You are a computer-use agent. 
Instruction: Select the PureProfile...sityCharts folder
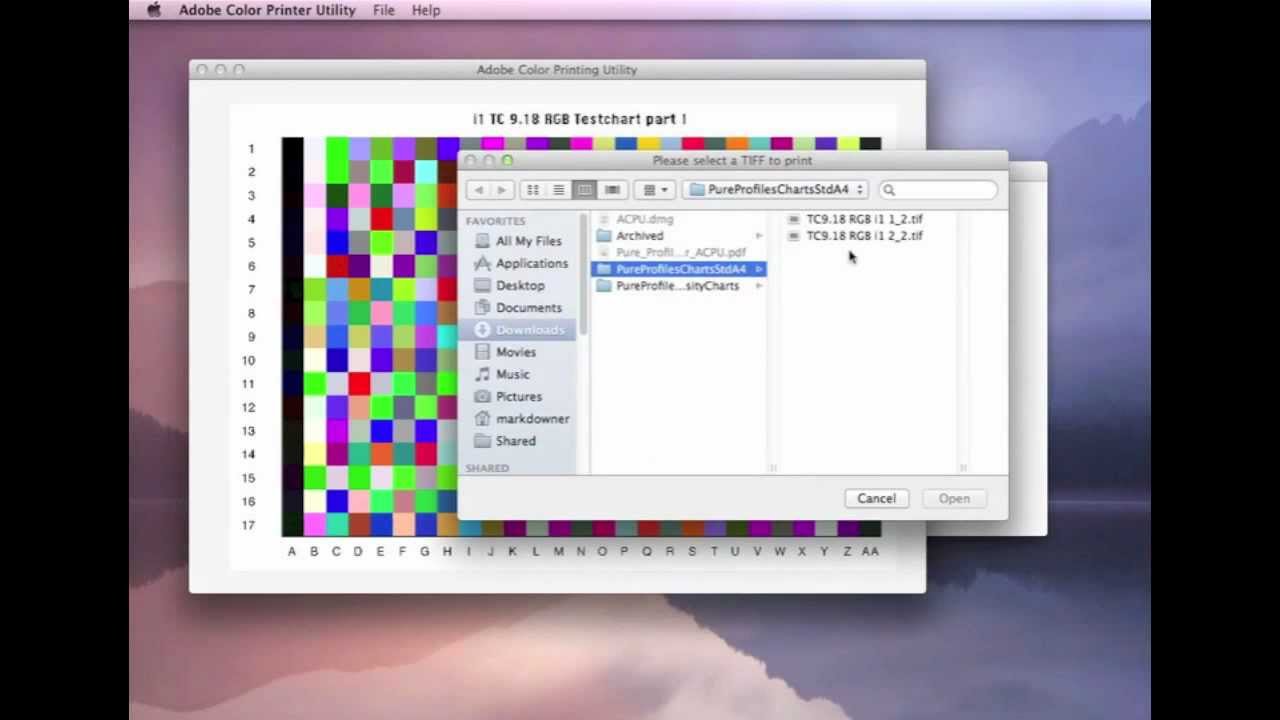pos(677,286)
